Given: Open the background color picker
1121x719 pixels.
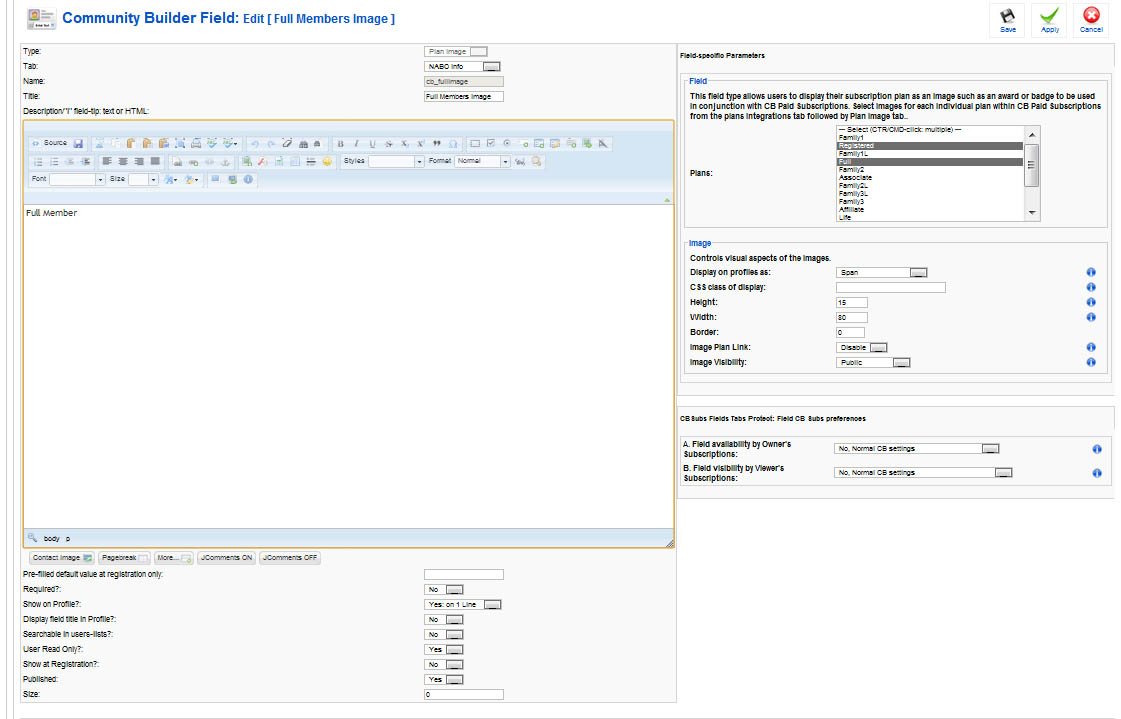Looking at the screenshot, I should [192, 179].
